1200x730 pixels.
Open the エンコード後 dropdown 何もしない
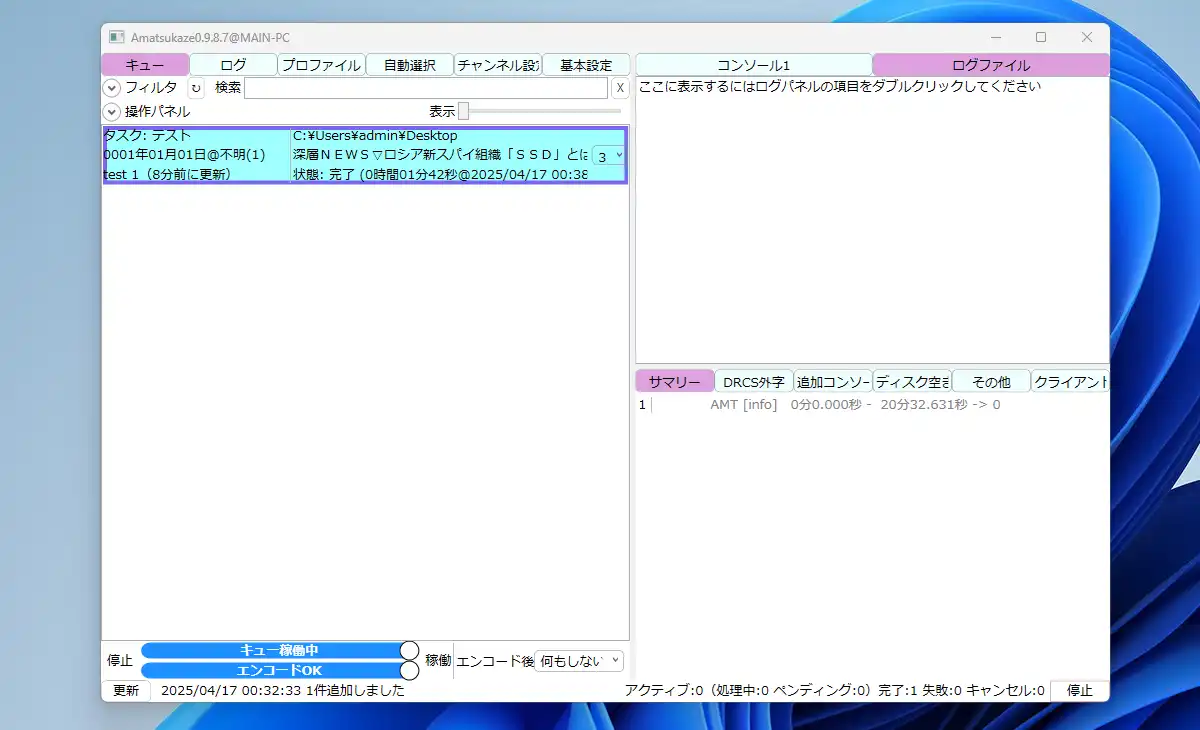(579, 661)
